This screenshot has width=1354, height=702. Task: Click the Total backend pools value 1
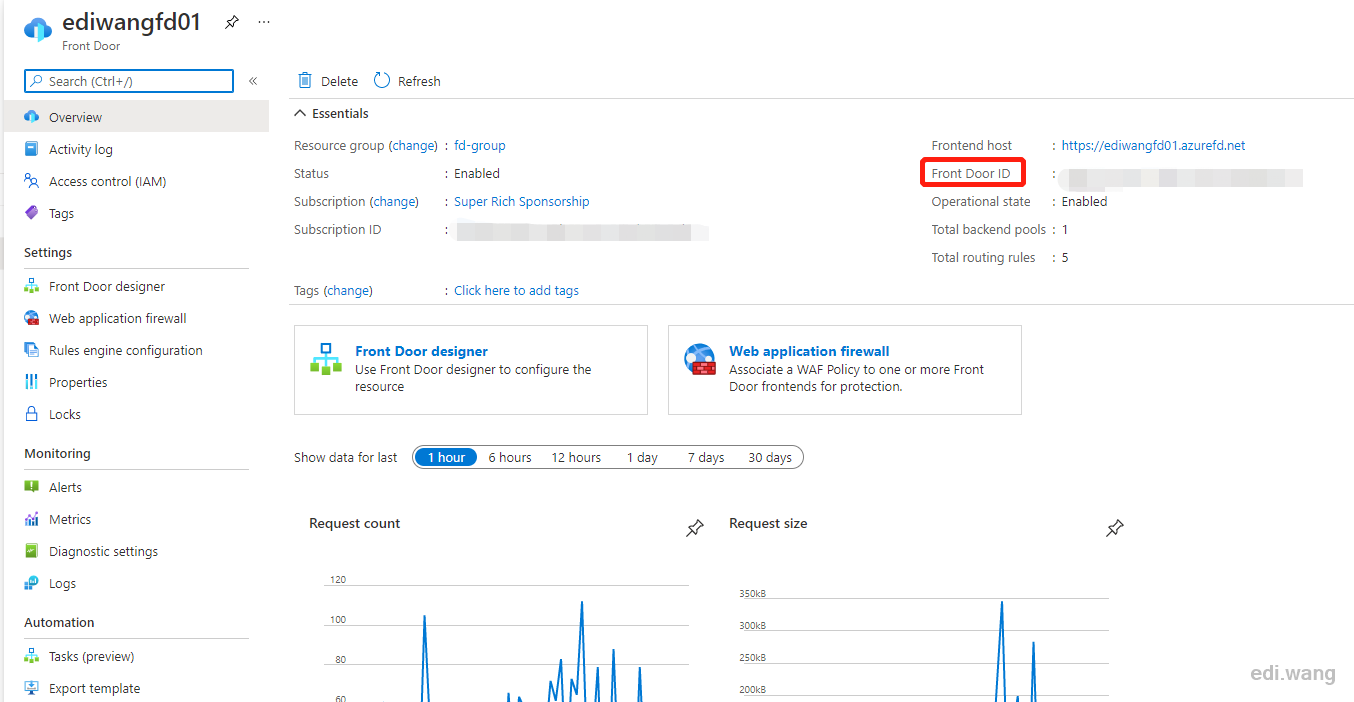(x=1065, y=230)
